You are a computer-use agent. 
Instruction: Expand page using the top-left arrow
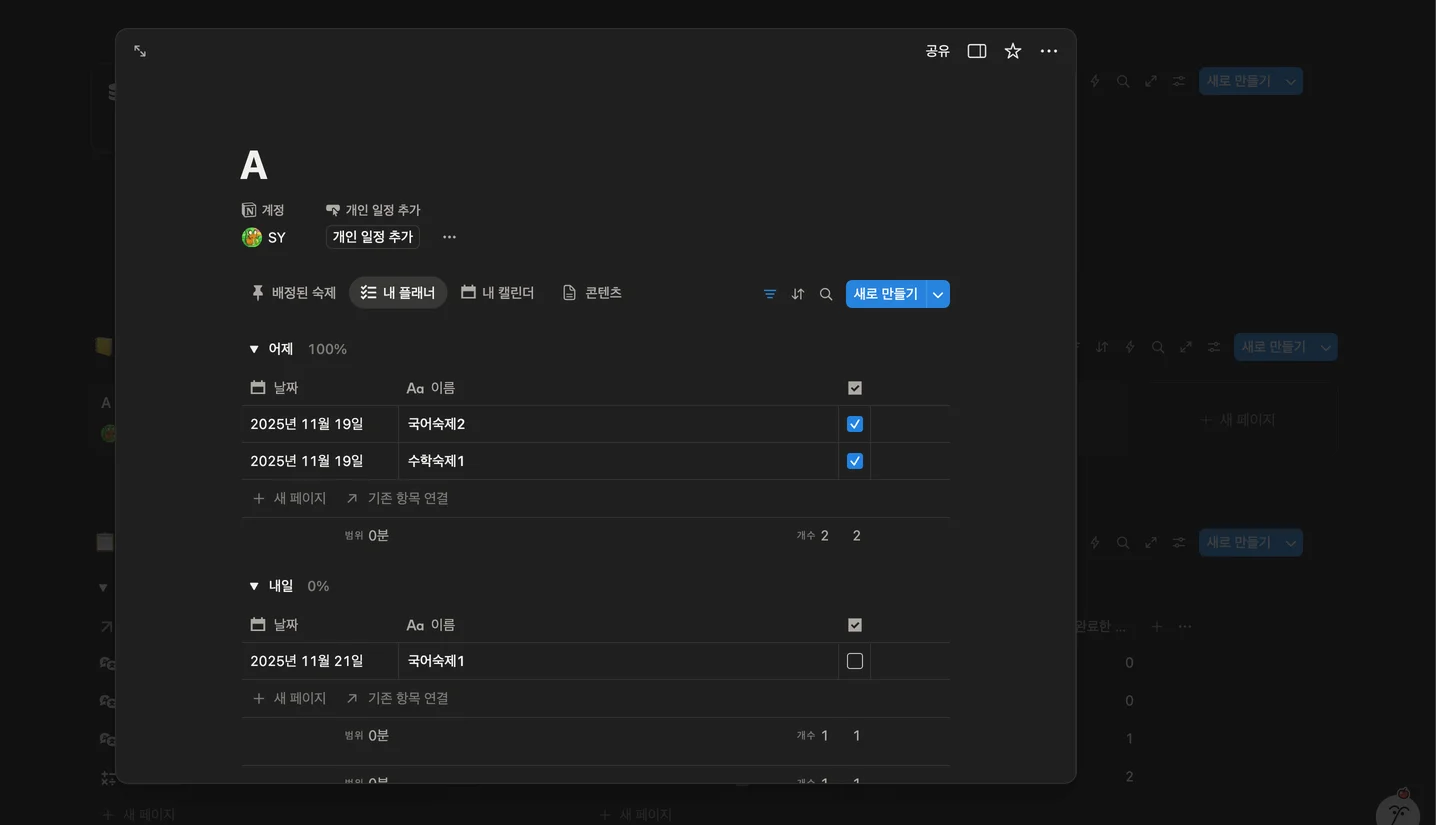click(139, 49)
